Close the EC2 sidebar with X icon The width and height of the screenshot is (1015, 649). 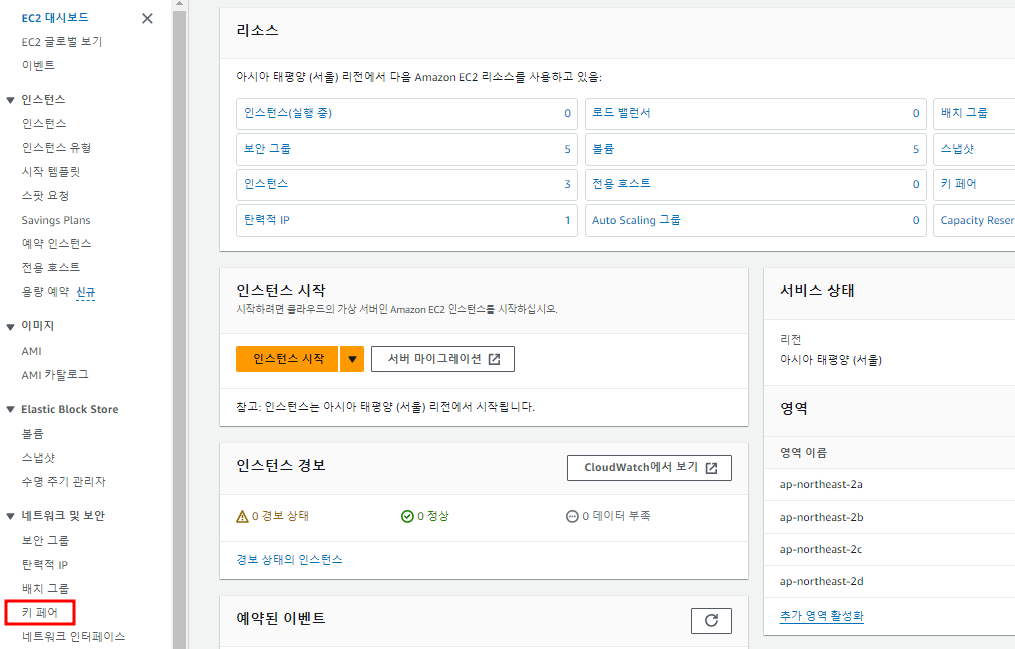[148, 18]
